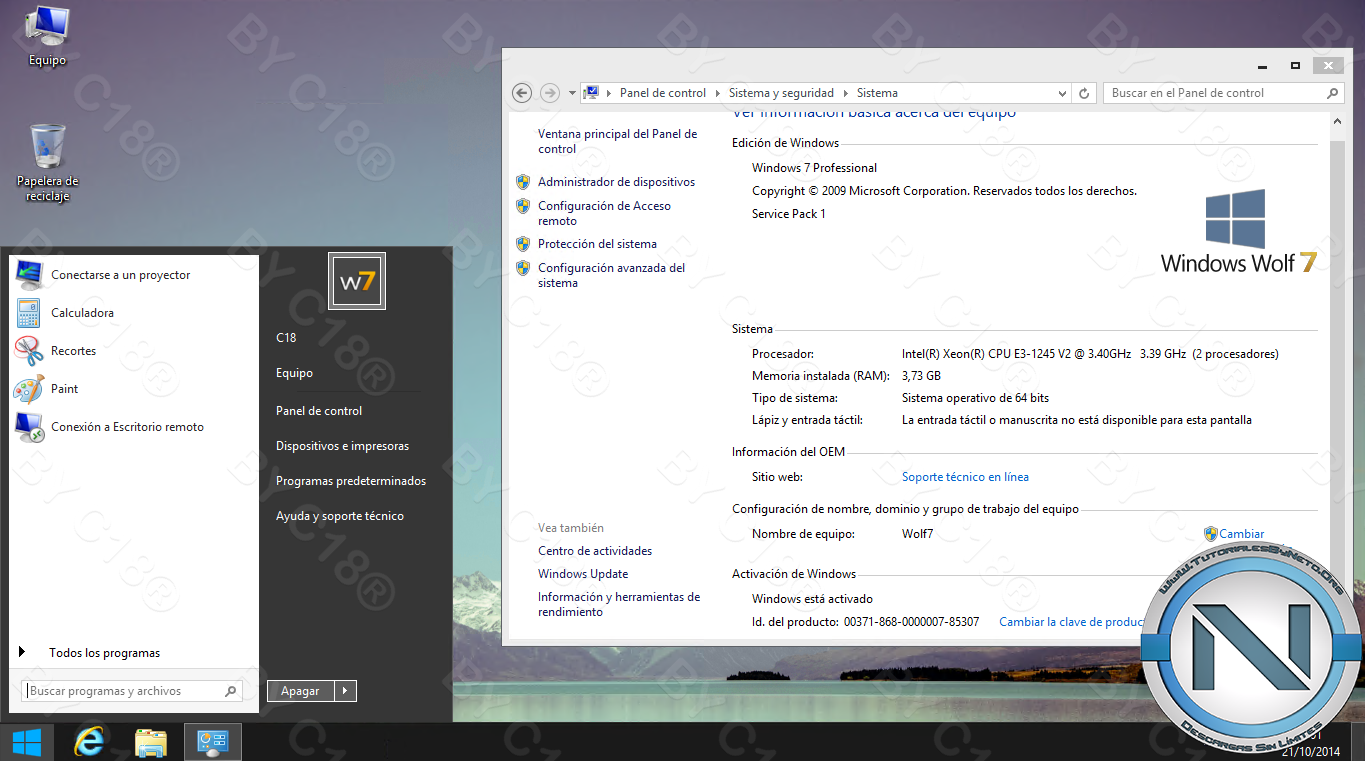The image size is (1365, 761).
Task: Open Soporte técnico en línea link
Action: tap(965, 477)
